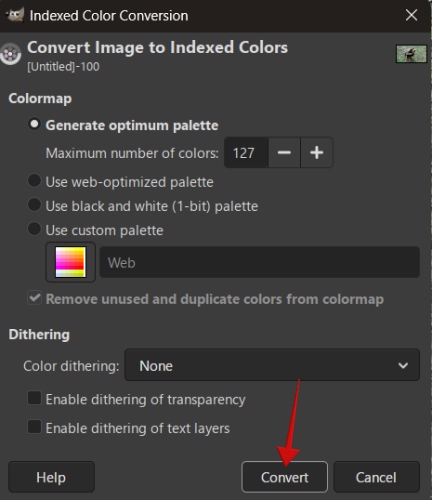Click the Web palette name field
This screenshot has height=500, width=432.
coord(260,262)
